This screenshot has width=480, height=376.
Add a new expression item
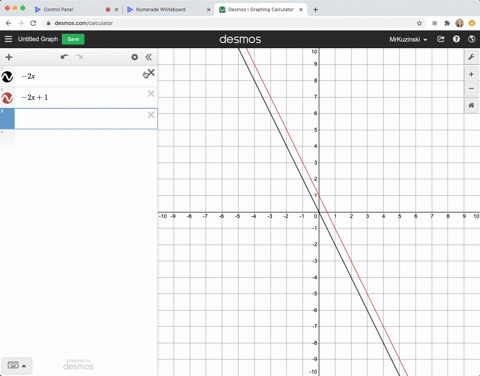[x=9, y=57]
